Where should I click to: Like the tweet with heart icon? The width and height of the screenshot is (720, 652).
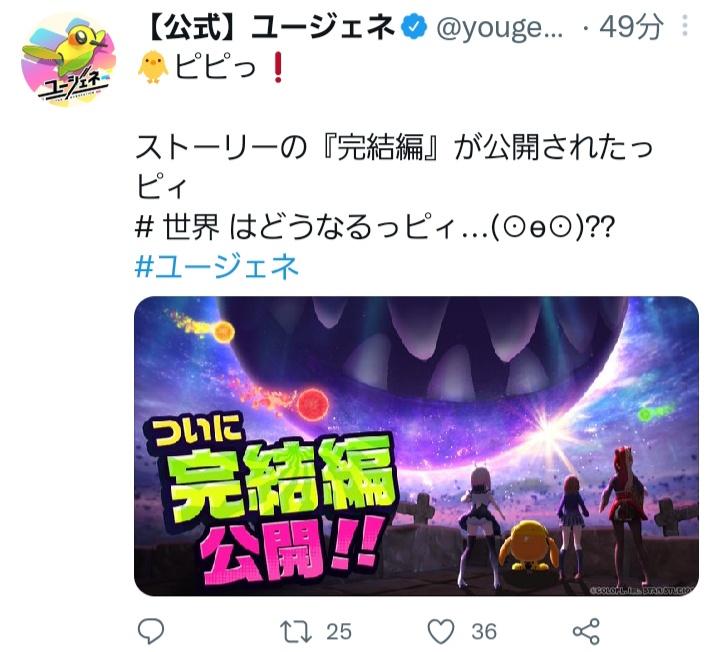tap(441, 631)
